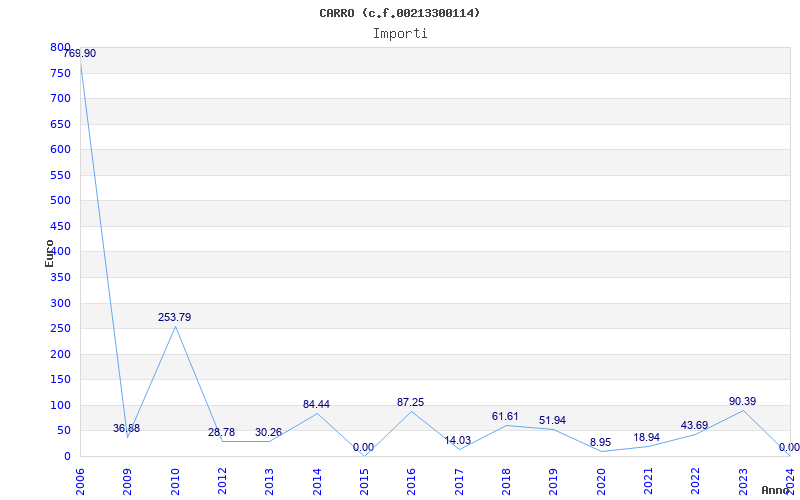Screen dimensions: 800x500
Task: Click the chart title CARRO (c.f.00213300114)
Action: 400,13
